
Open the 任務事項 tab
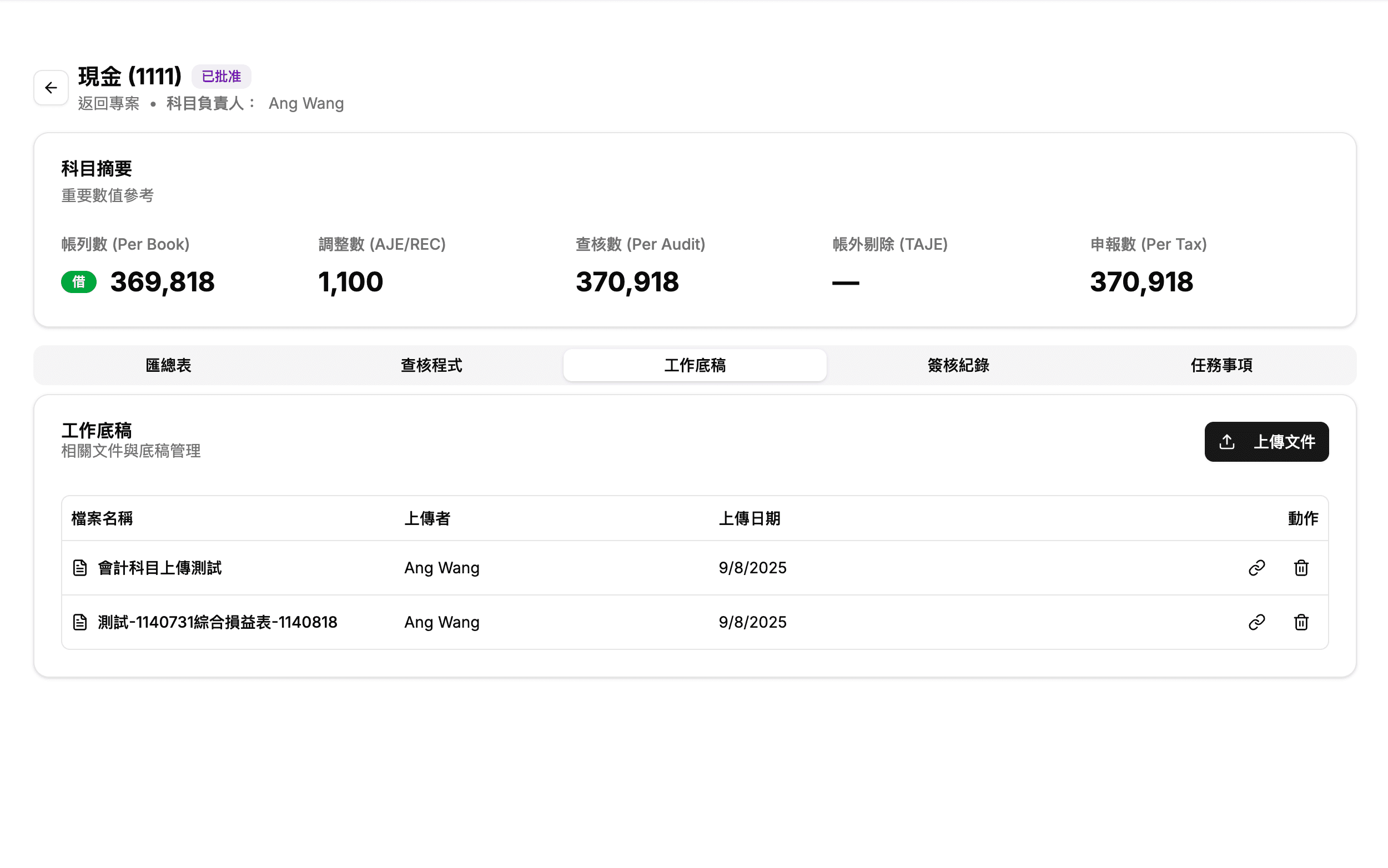[x=1221, y=365]
